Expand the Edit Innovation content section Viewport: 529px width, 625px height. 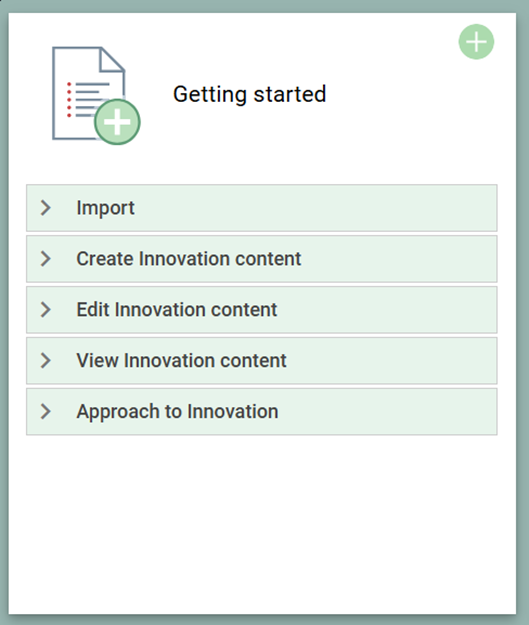tap(262, 310)
